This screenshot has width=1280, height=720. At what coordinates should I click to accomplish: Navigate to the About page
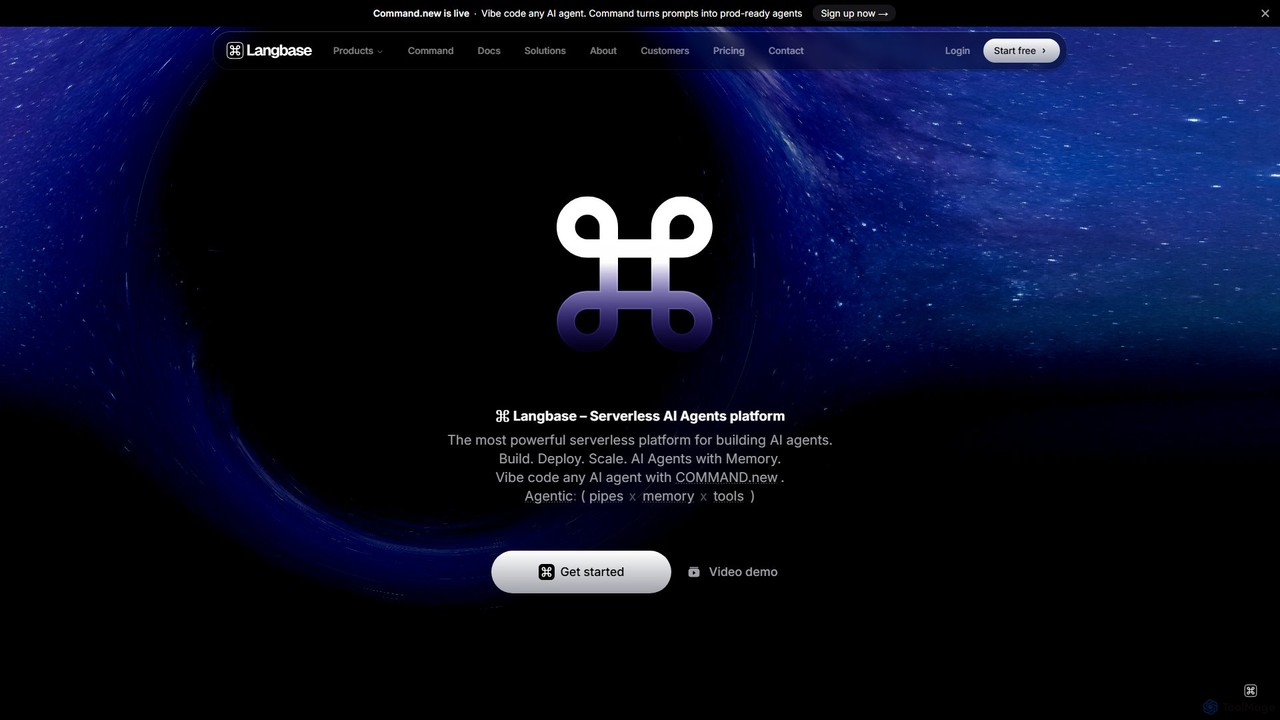603,51
